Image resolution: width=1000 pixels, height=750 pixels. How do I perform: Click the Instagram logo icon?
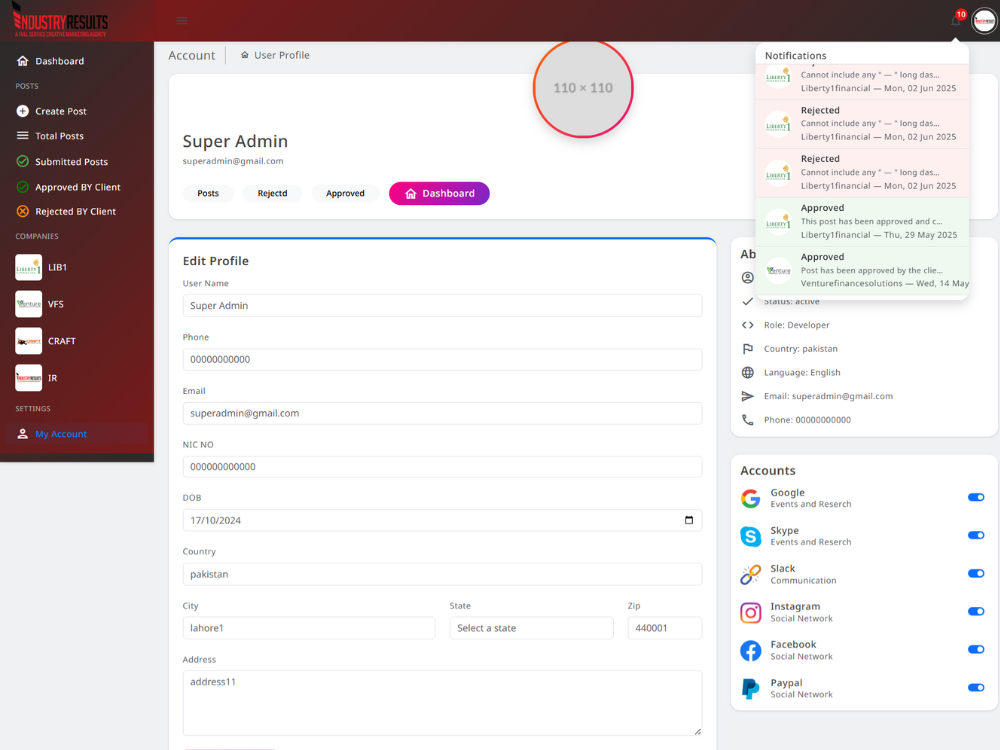(x=751, y=613)
